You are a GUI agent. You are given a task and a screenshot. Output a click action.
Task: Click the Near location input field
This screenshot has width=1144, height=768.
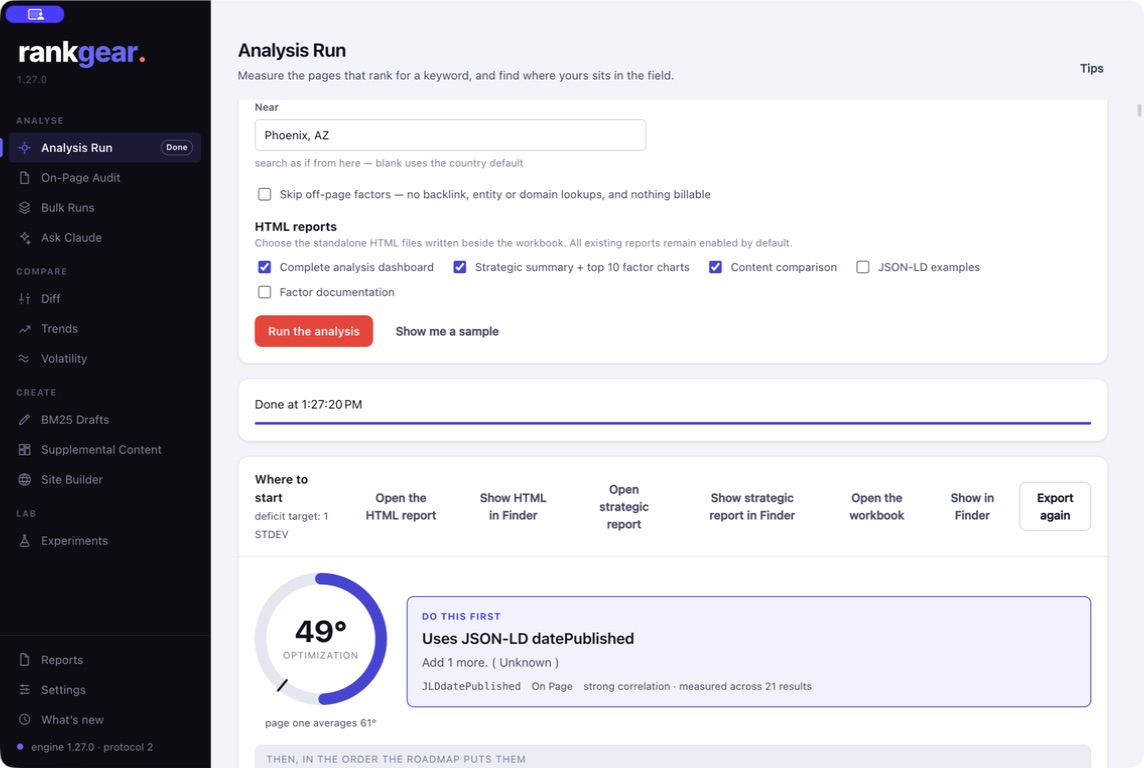click(x=450, y=135)
